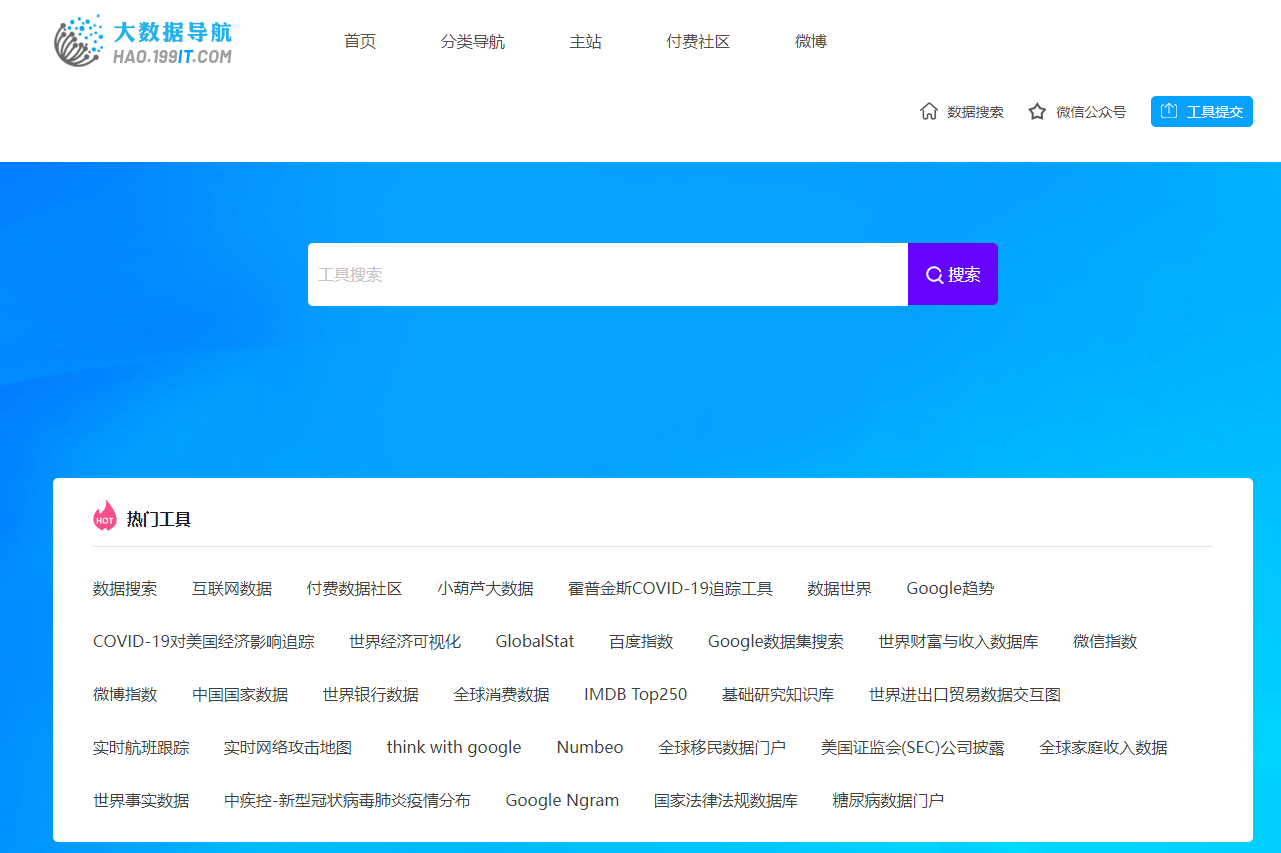Screen dimensions: 1281x853
Task: Open the IMDB Top250 link
Action: (636, 694)
